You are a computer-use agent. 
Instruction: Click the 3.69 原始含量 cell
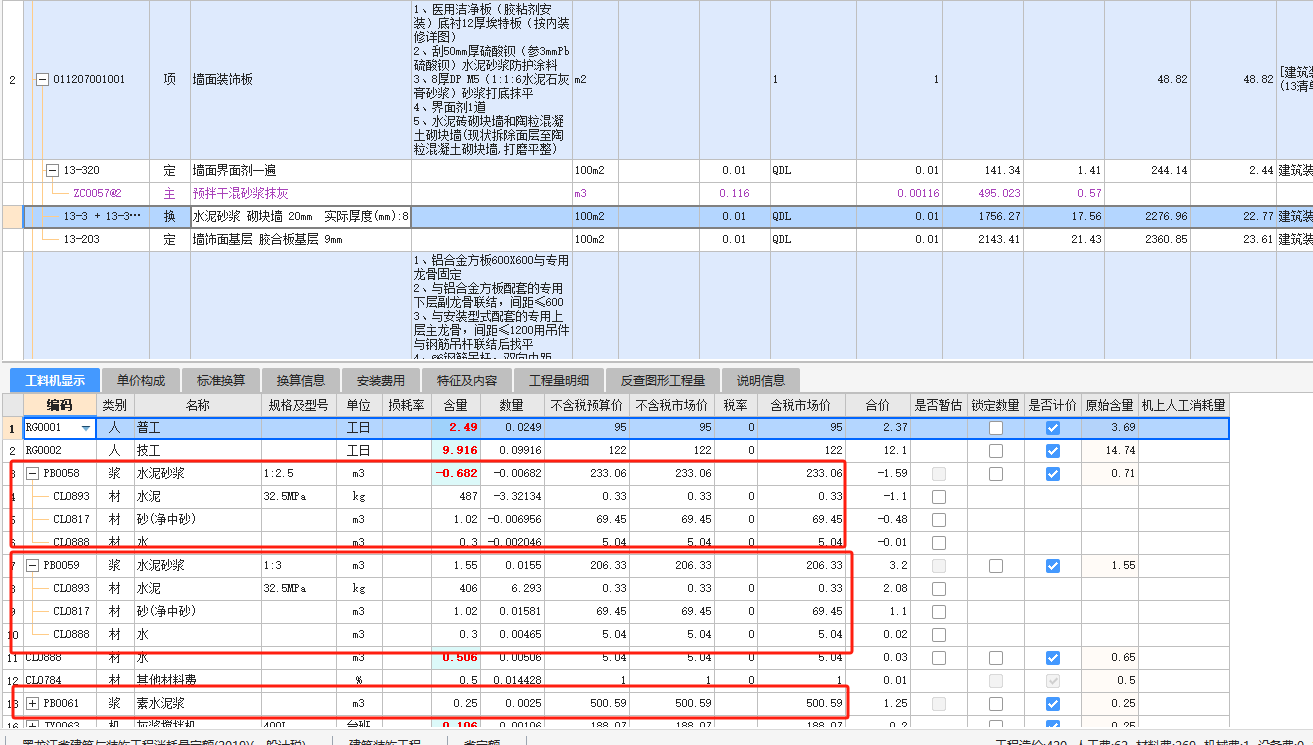pyautogui.click(x=1109, y=428)
